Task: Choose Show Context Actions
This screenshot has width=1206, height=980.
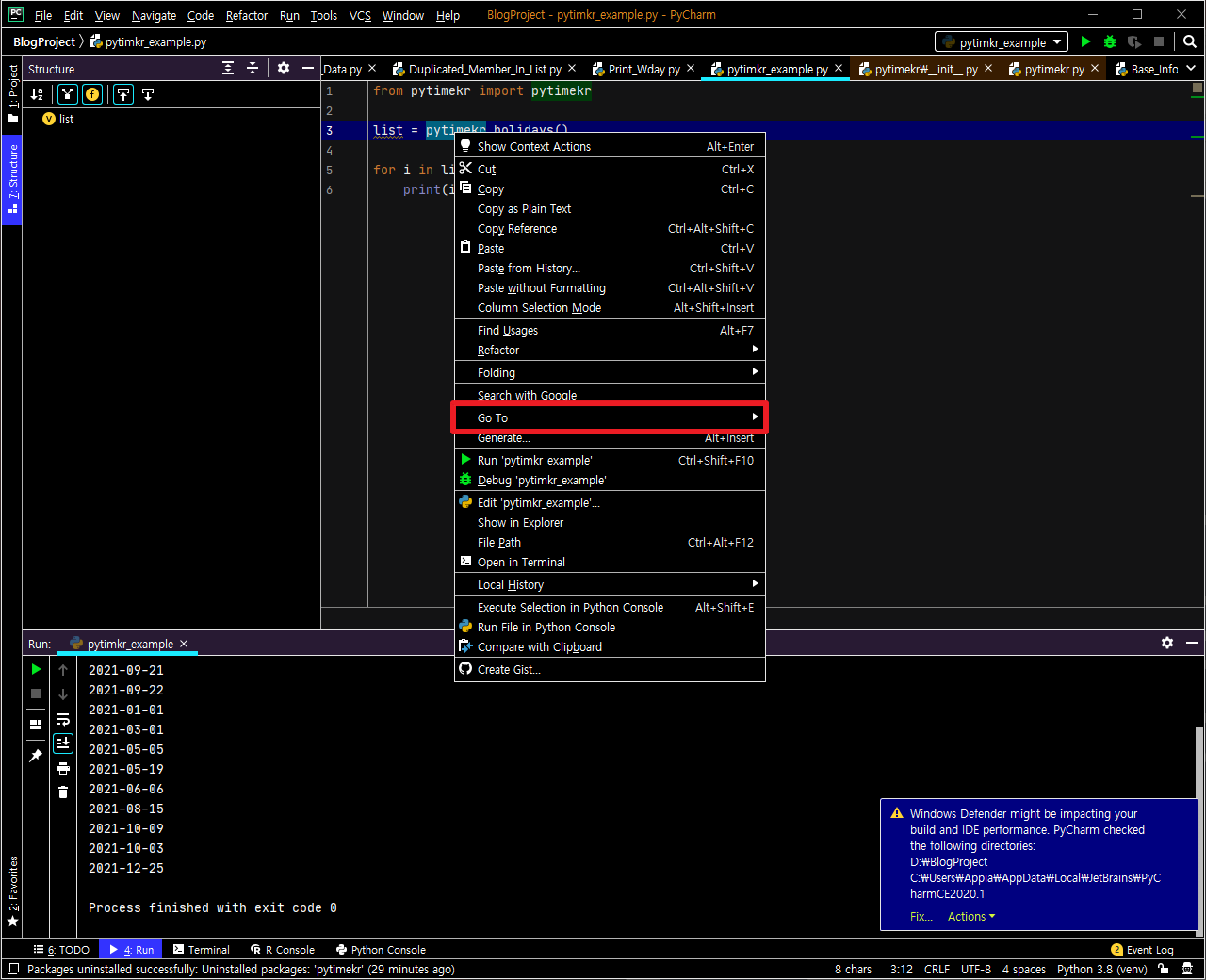Action: coord(610,146)
